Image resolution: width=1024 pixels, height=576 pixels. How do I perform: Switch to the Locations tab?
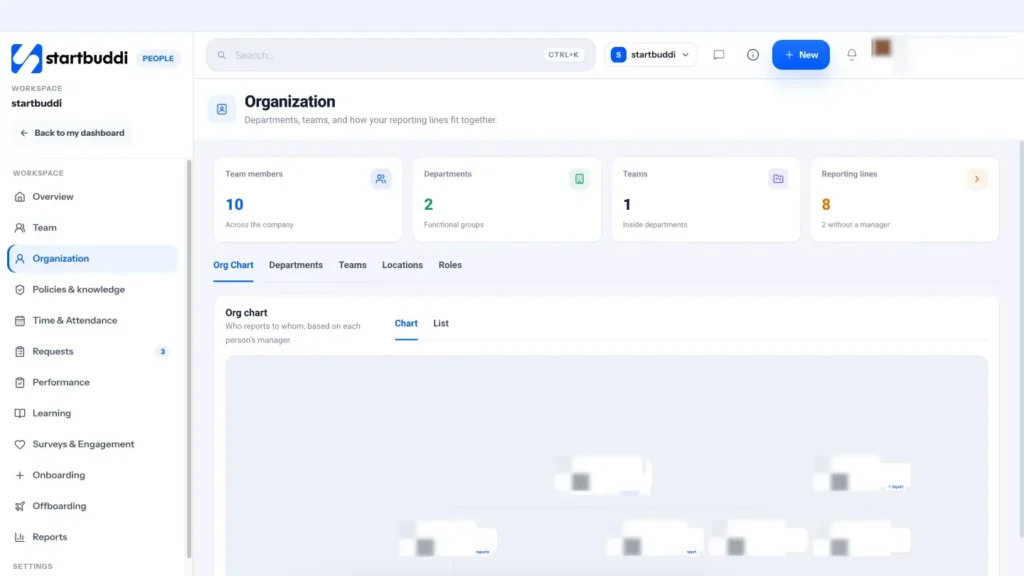(x=402, y=265)
